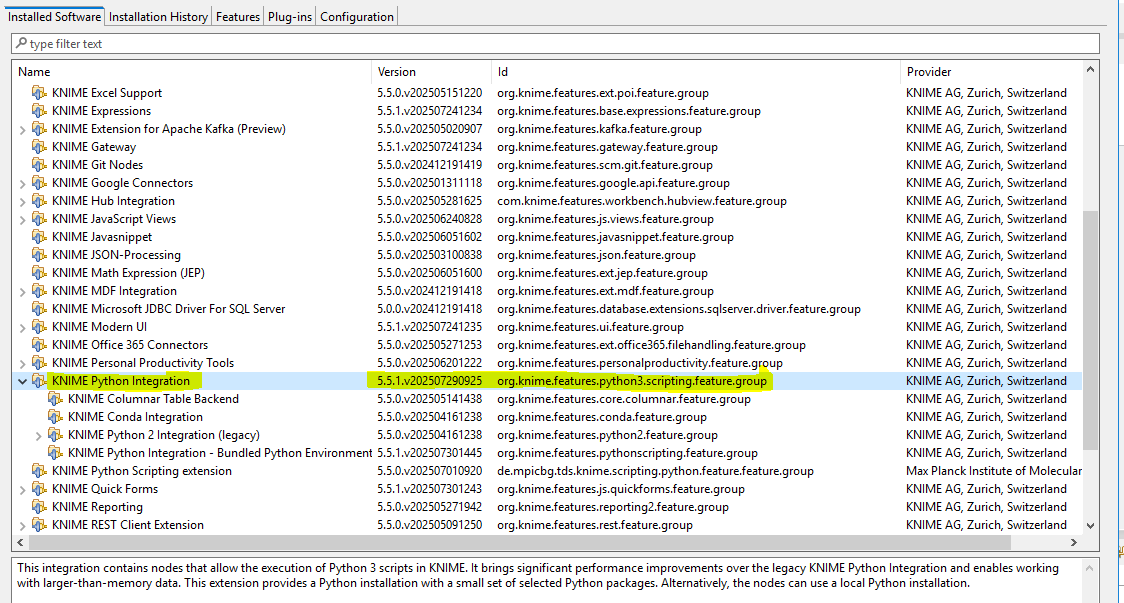Click the KNIME Conda Integration feature icon
Screen dimensions: 1124x603
[x=55, y=417]
